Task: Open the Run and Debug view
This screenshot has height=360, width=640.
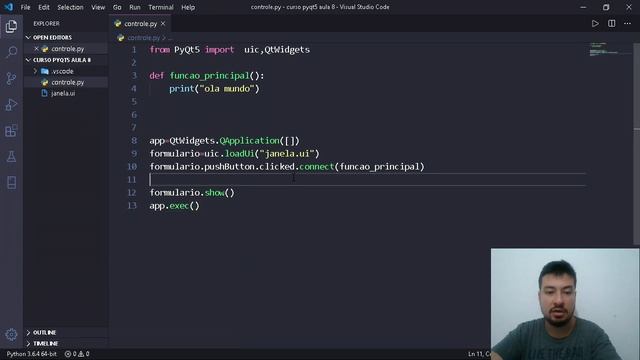Action: click(x=11, y=104)
